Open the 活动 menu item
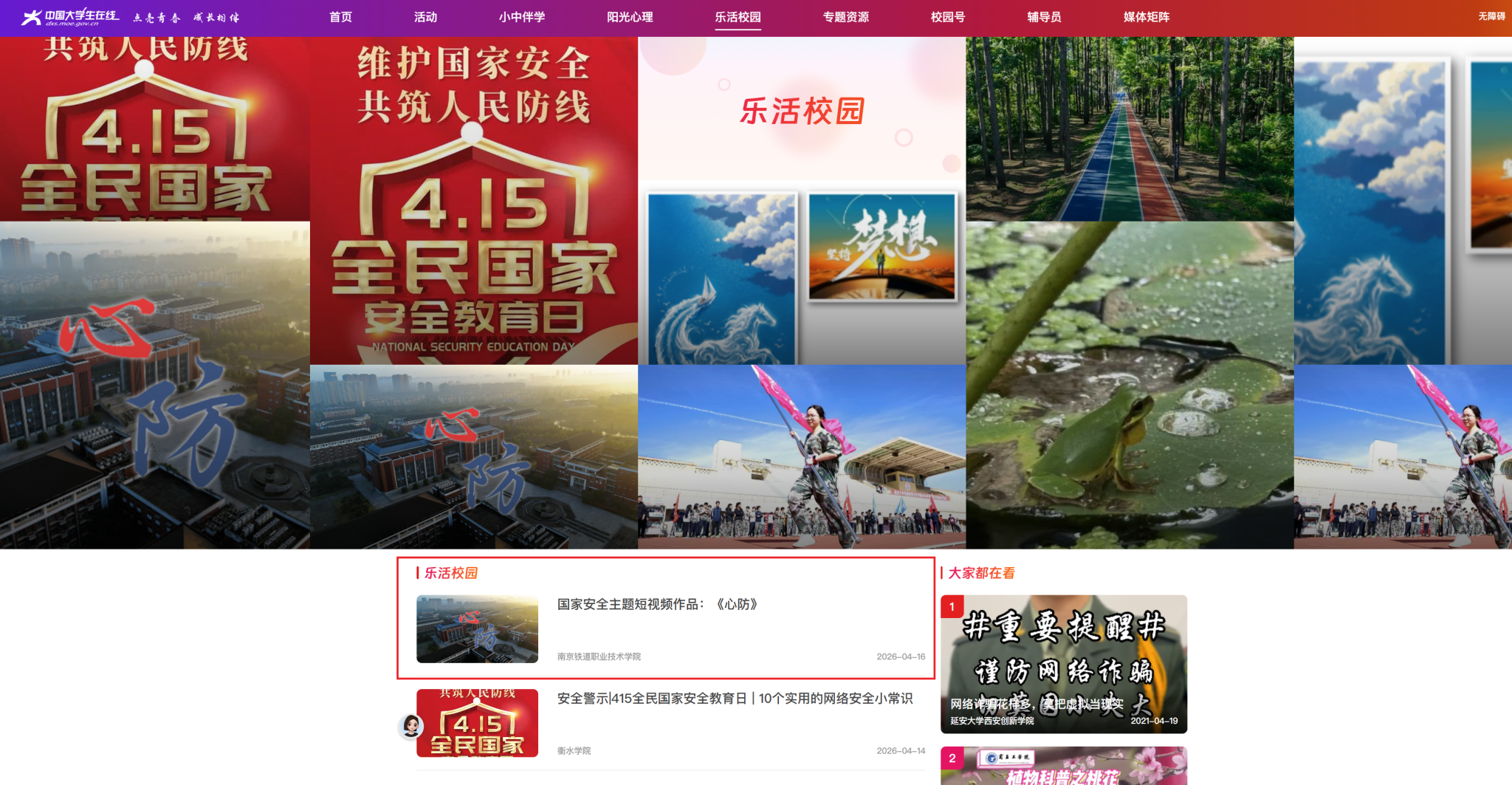This screenshot has width=1512, height=785. click(x=425, y=17)
